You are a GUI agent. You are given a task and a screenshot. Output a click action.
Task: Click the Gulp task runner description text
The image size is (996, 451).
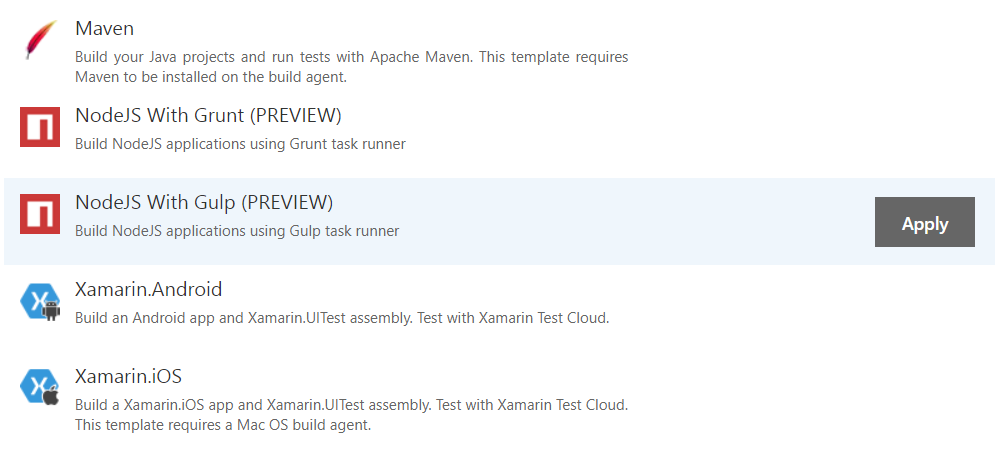tap(237, 231)
